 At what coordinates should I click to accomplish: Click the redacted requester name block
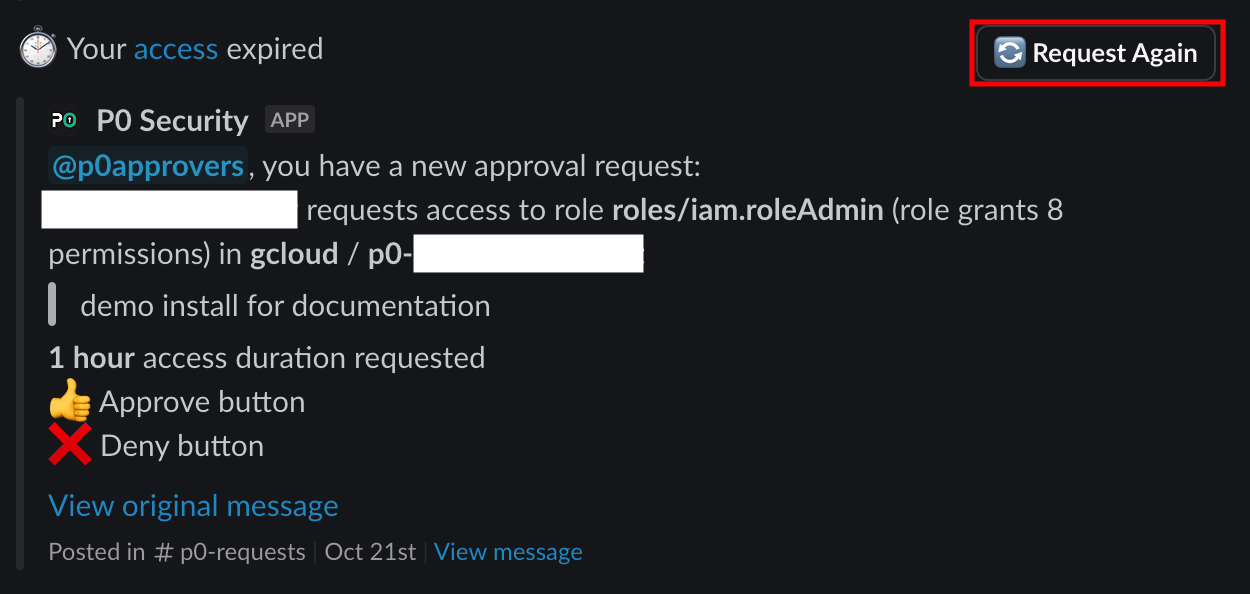(170, 211)
